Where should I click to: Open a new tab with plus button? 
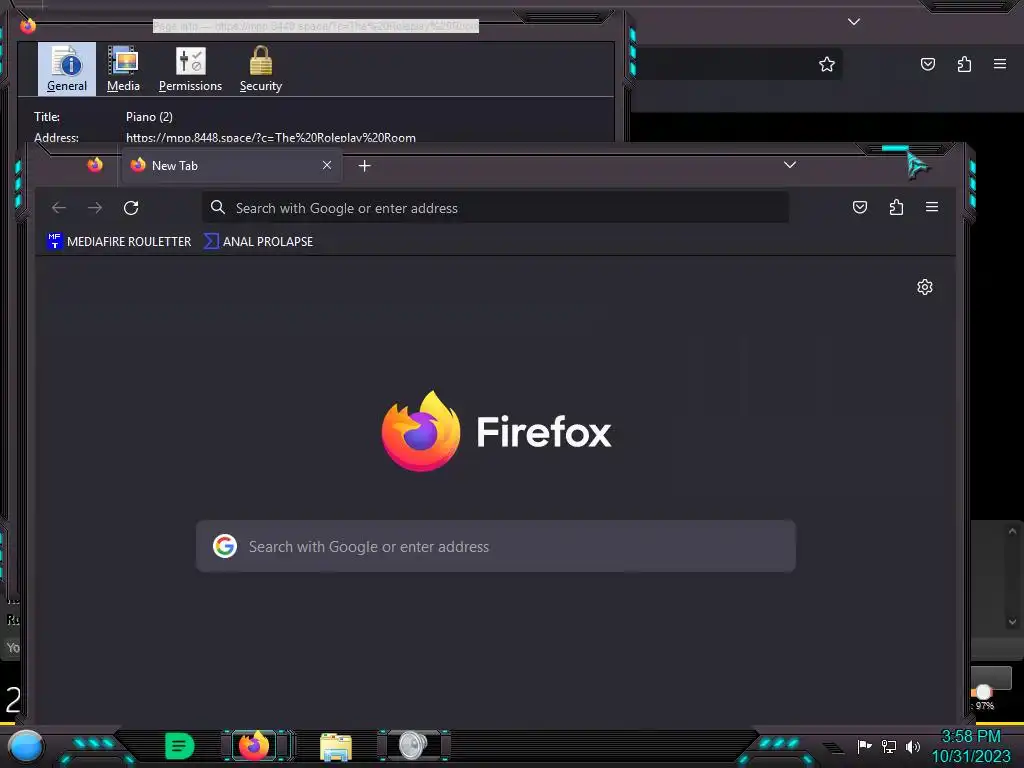coord(364,166)
